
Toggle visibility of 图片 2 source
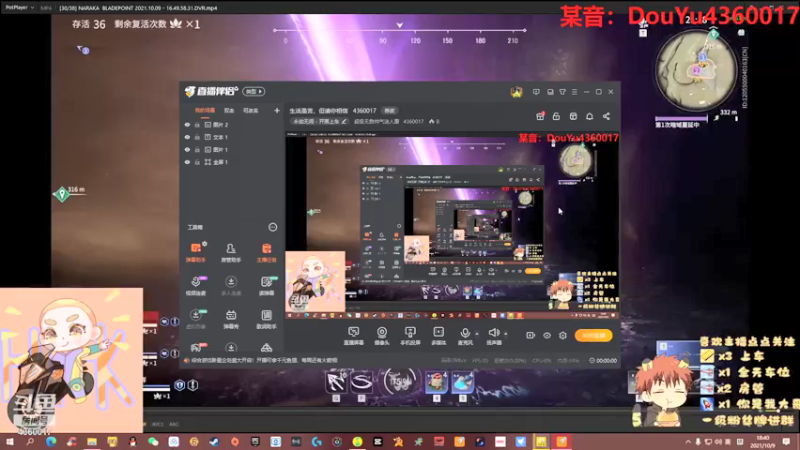[187, 124]
